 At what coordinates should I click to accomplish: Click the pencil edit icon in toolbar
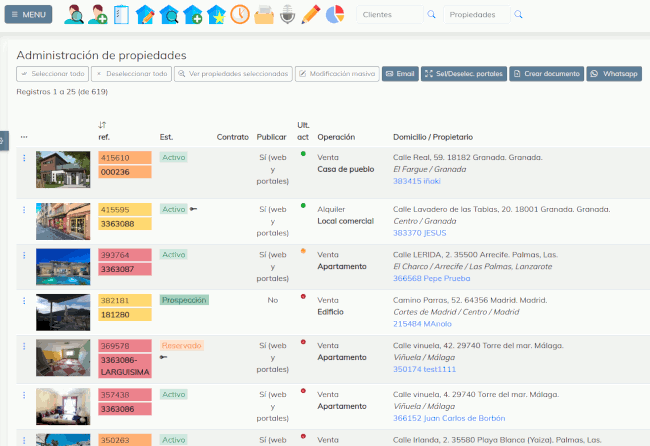click(x=311, y=15)
